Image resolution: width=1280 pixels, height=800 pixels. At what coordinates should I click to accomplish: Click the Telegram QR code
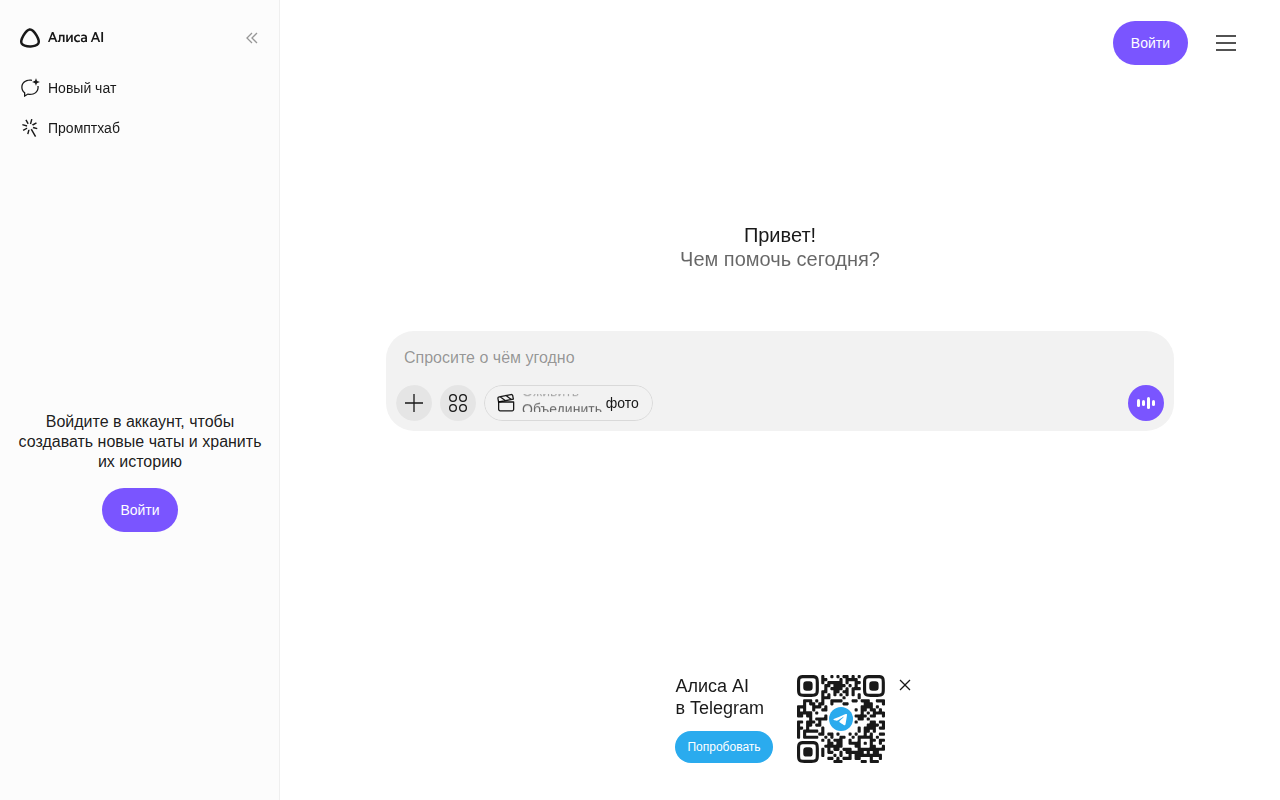(x=841, y=719)
